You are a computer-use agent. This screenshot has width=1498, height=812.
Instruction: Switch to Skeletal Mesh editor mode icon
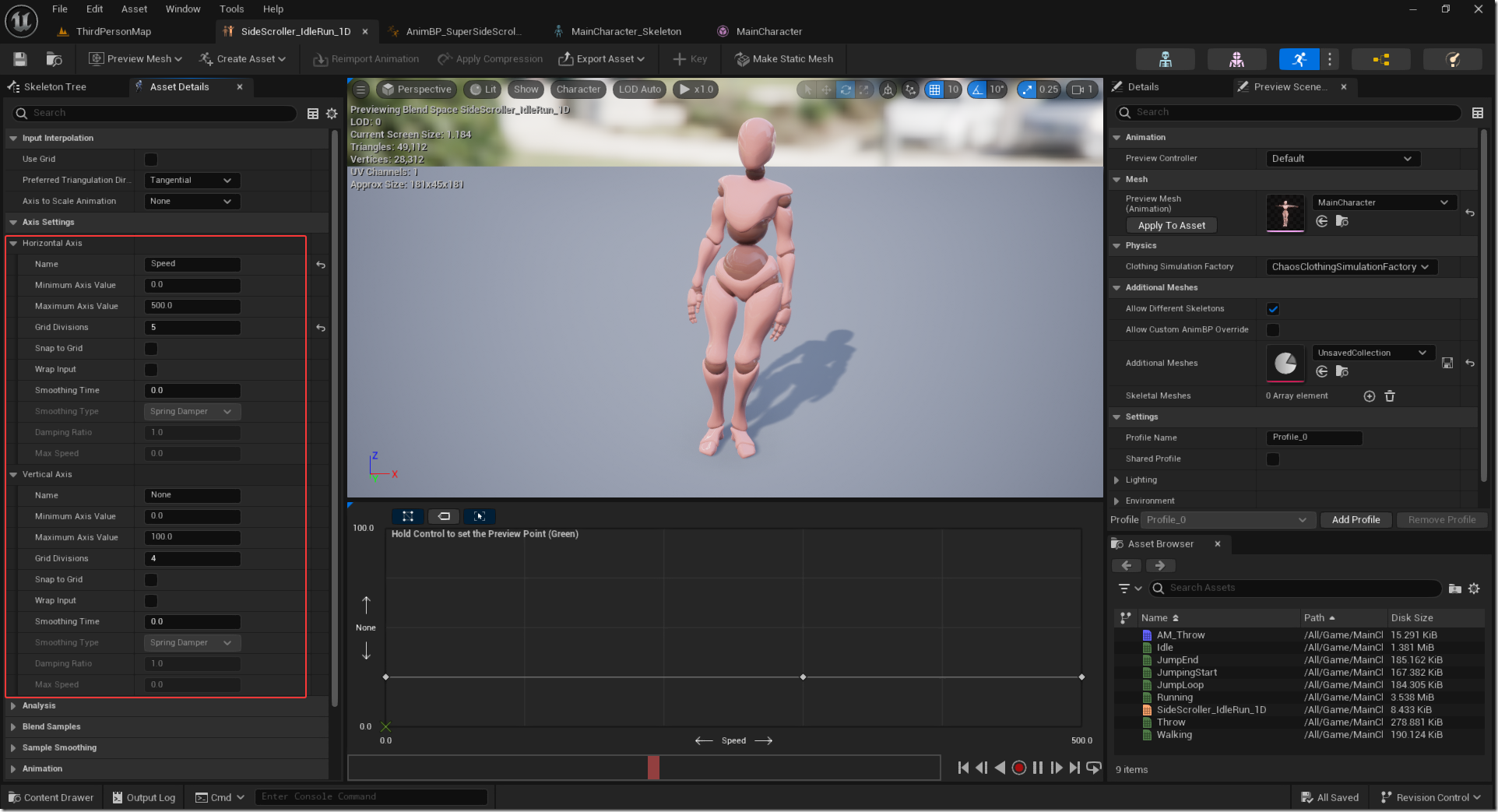point(1236,59)
